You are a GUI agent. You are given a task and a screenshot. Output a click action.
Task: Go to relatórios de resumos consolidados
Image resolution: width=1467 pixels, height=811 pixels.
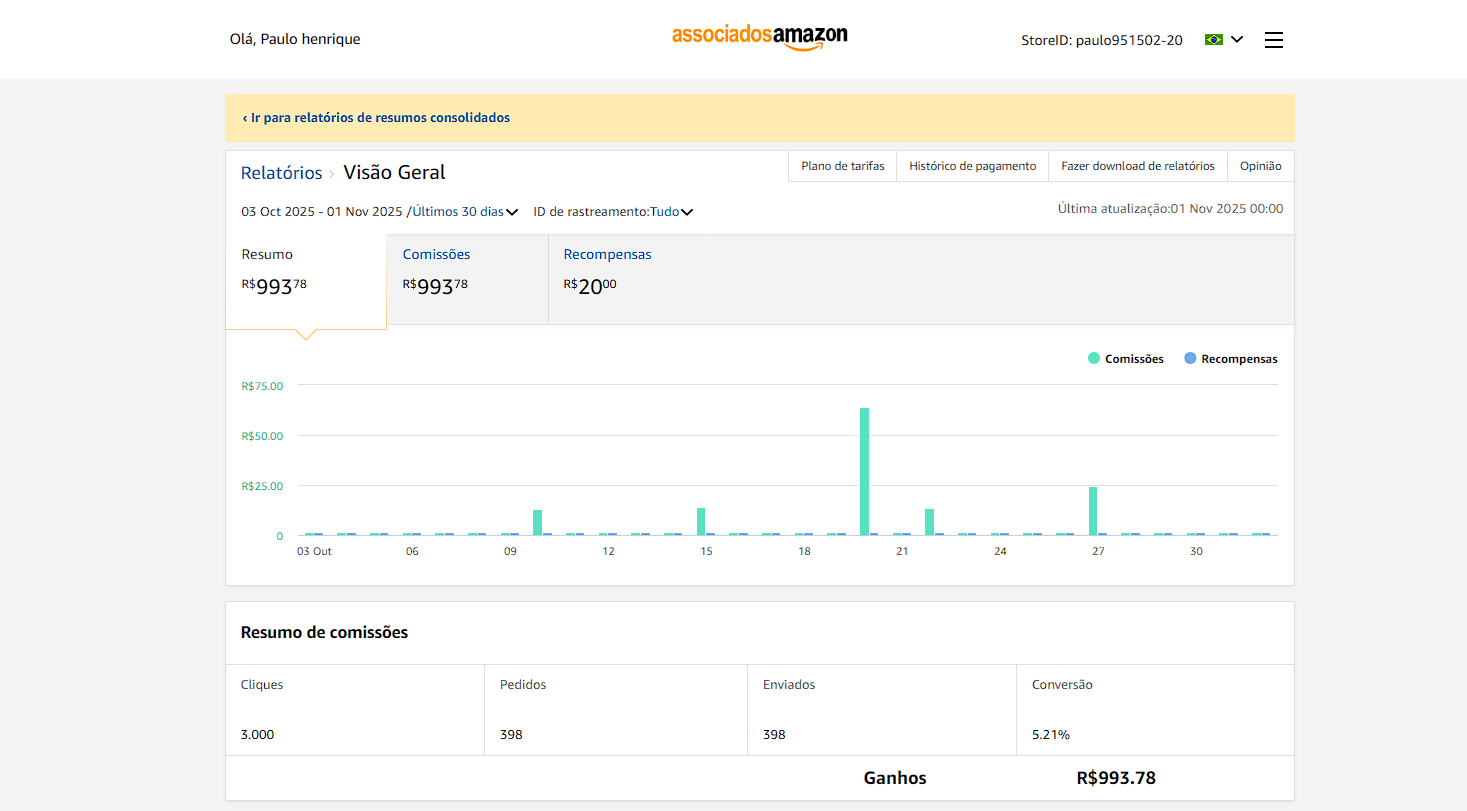(376, 118)
